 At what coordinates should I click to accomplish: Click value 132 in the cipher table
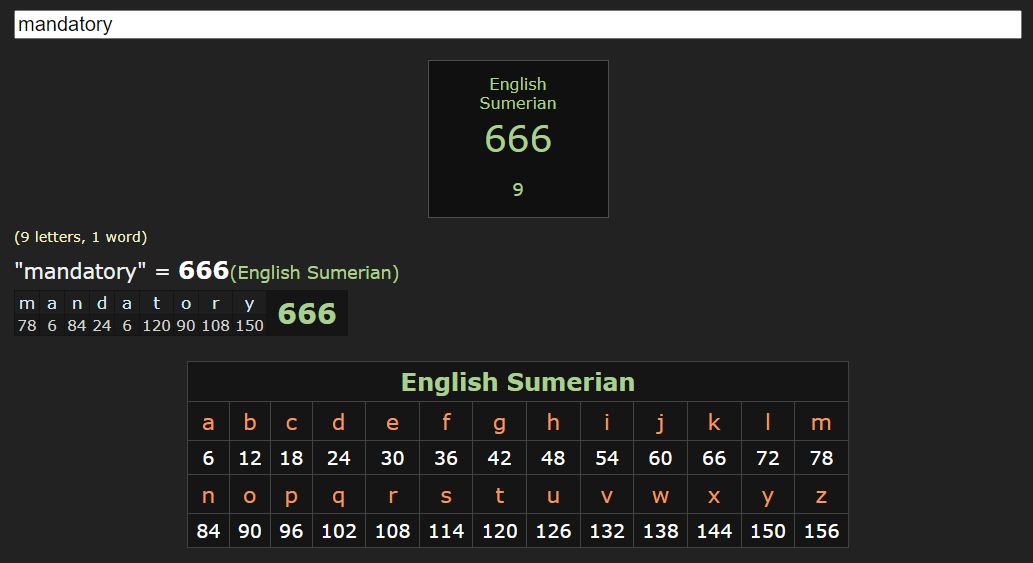click(x=607, y=531)
